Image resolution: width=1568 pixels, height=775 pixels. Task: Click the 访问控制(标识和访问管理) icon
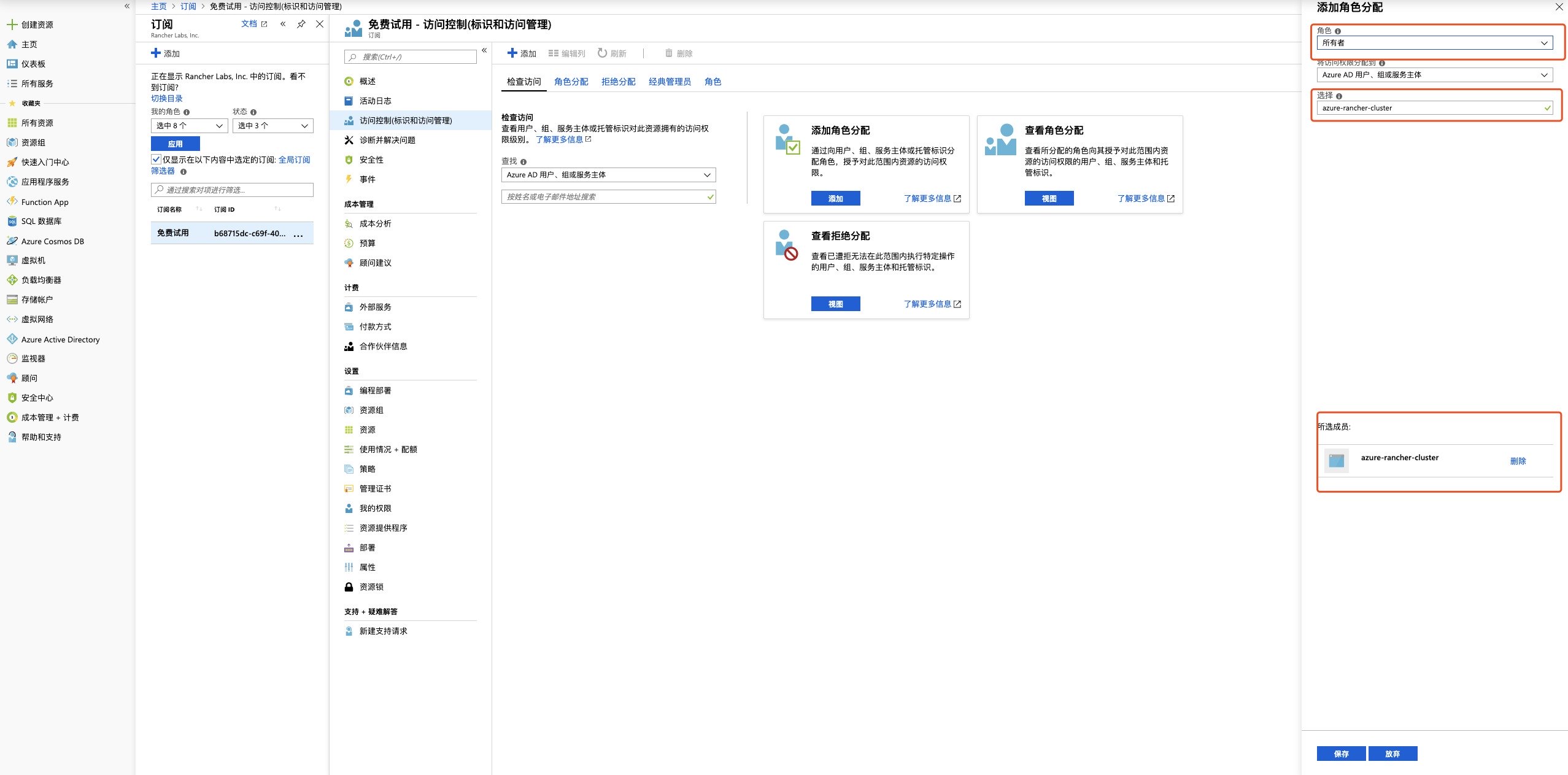[x=347, y=119]
